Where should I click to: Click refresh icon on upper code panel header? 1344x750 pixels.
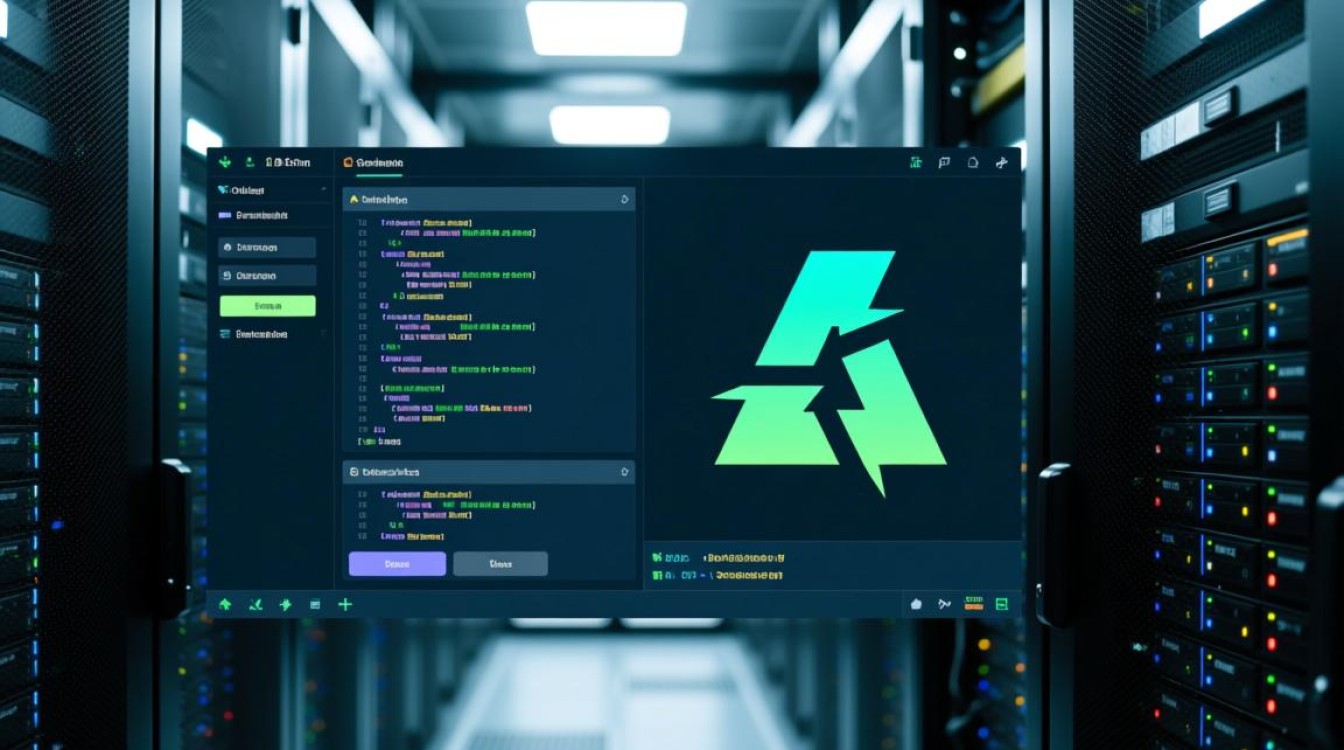pos(625,200)
